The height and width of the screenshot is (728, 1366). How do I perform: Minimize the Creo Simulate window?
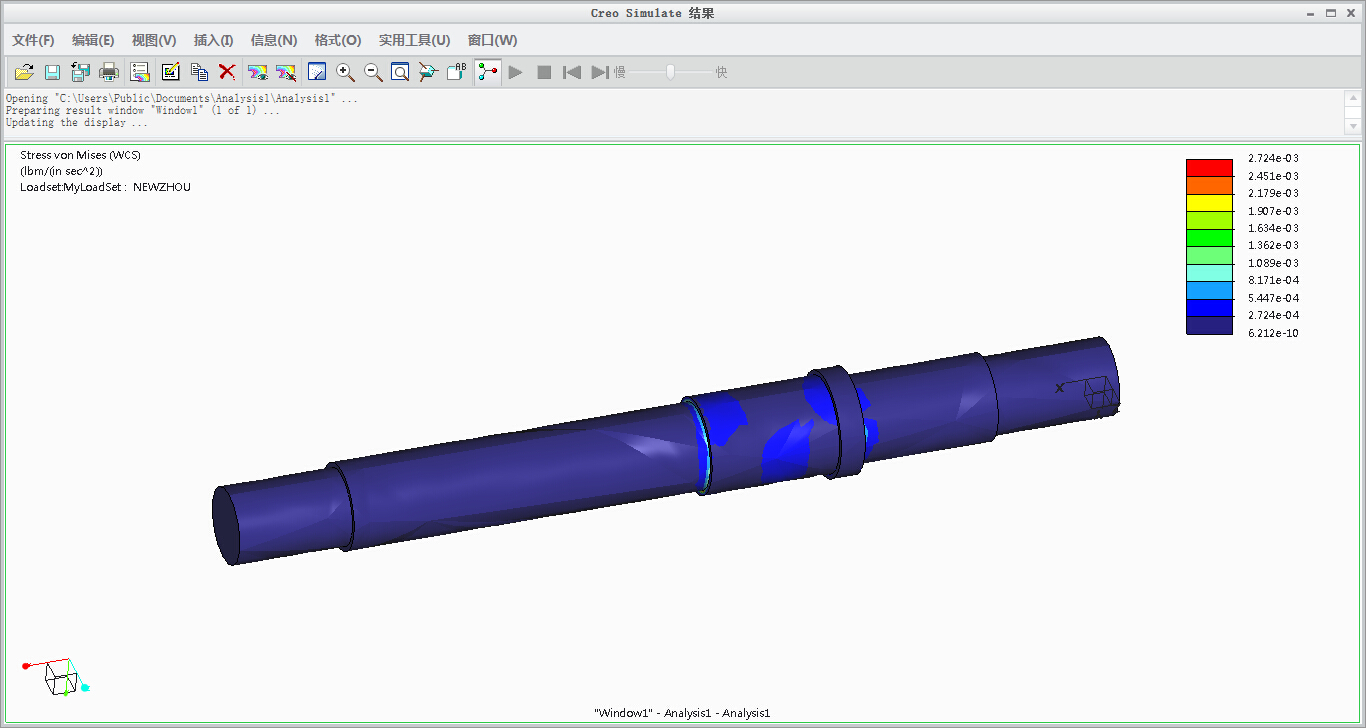[x=1311, y=13]
